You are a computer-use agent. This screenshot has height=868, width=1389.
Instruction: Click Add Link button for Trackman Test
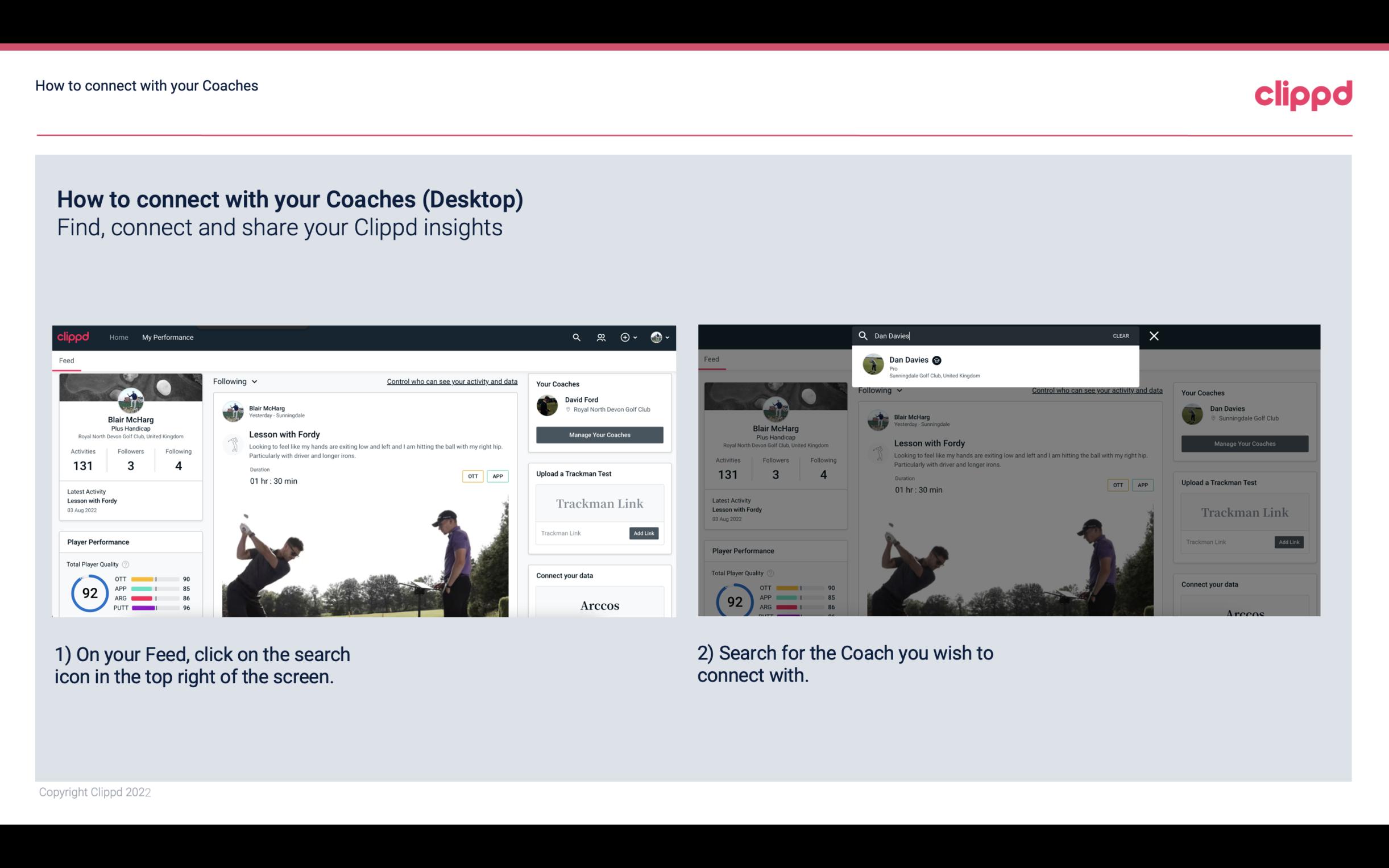click(x=644, y=533)
